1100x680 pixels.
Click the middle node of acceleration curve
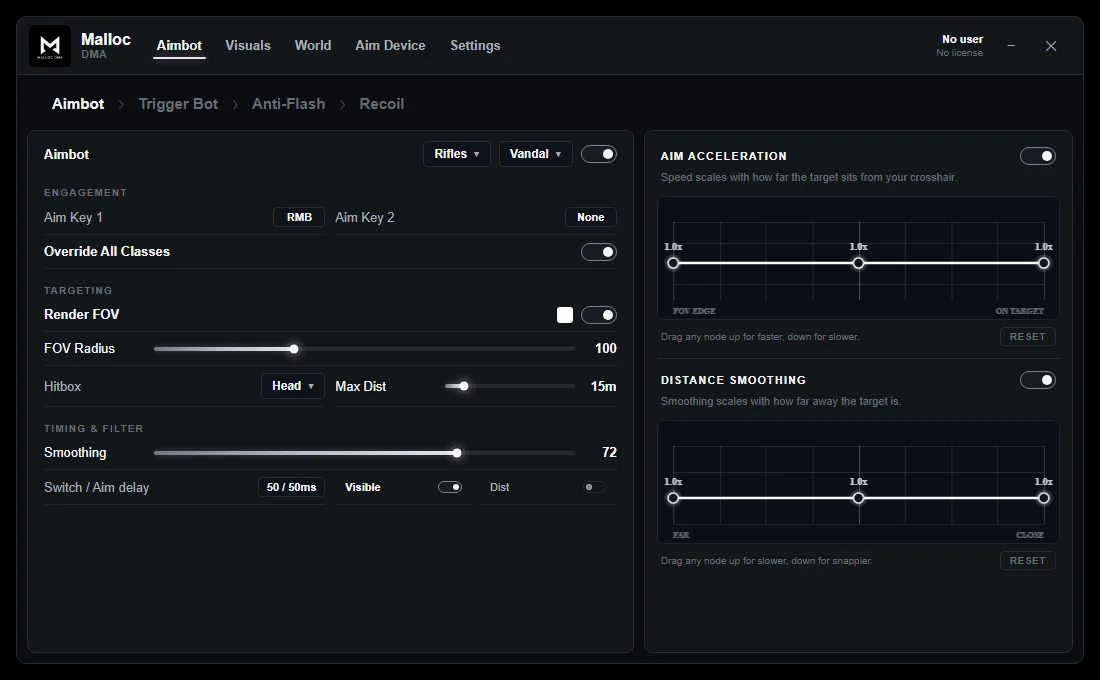point(859,263)
